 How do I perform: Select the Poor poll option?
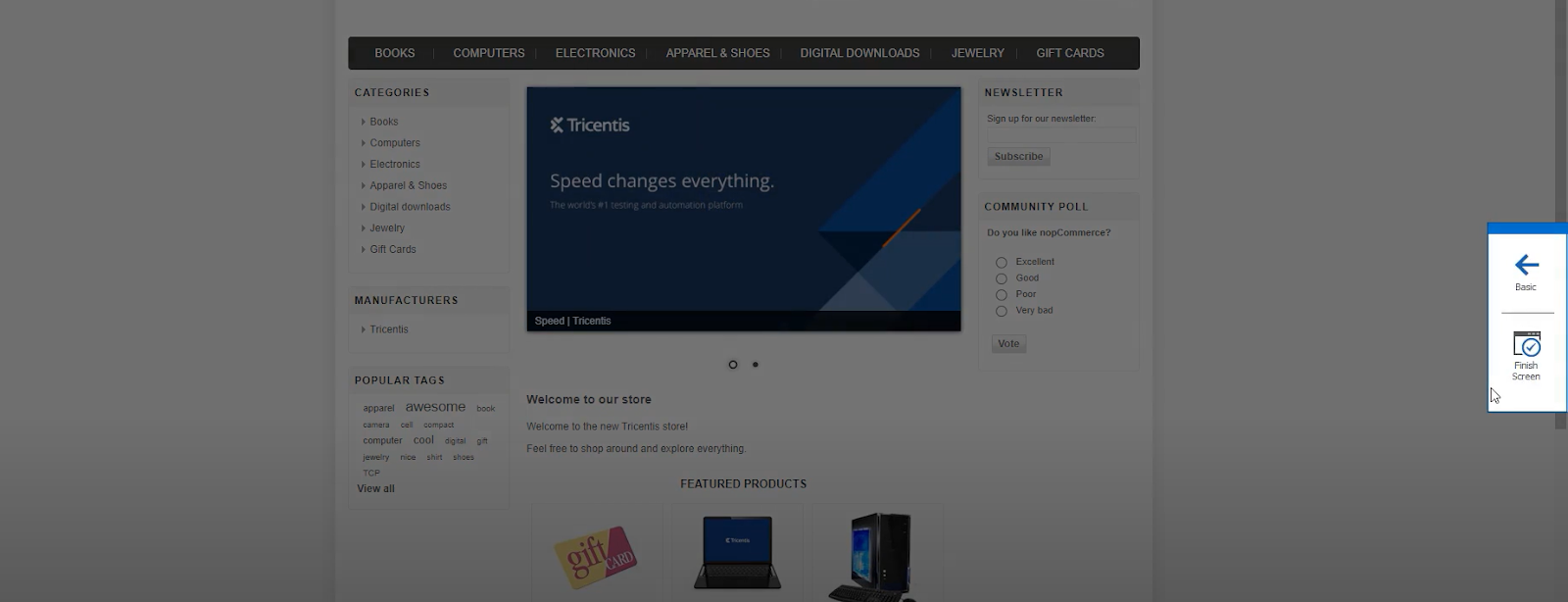(x=1001, y=295)
